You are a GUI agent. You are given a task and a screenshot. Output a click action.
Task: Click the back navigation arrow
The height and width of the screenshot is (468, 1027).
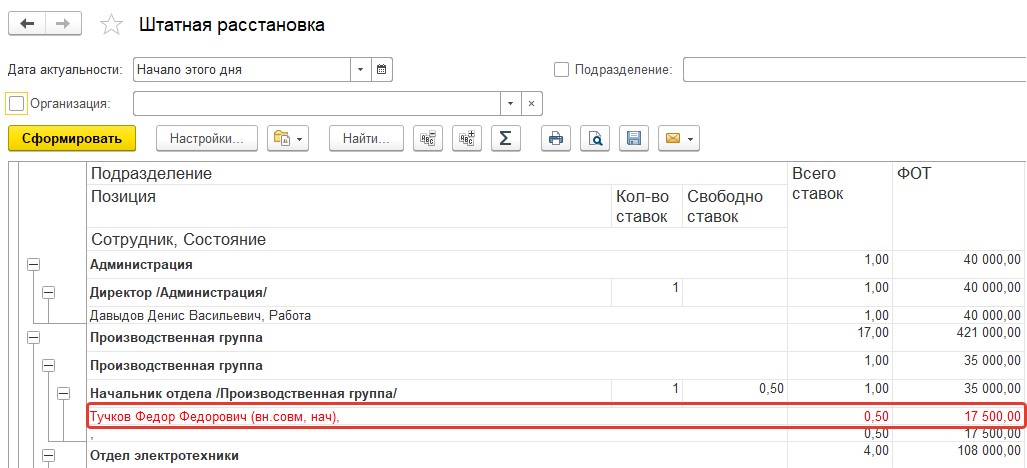tap(27, 24)
